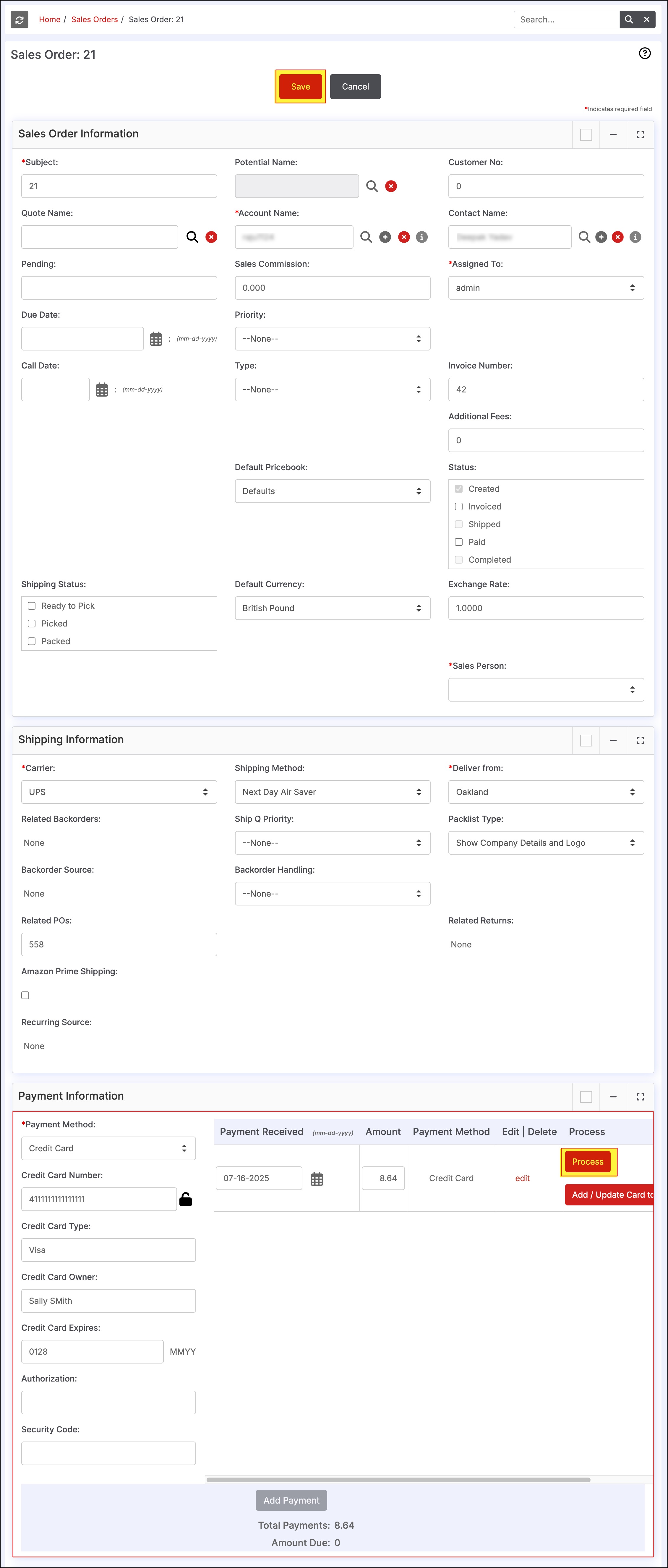Click into the Subject field
This screenshot has height=1568, width=668.
pyautogui.click(x=119, y=186)
